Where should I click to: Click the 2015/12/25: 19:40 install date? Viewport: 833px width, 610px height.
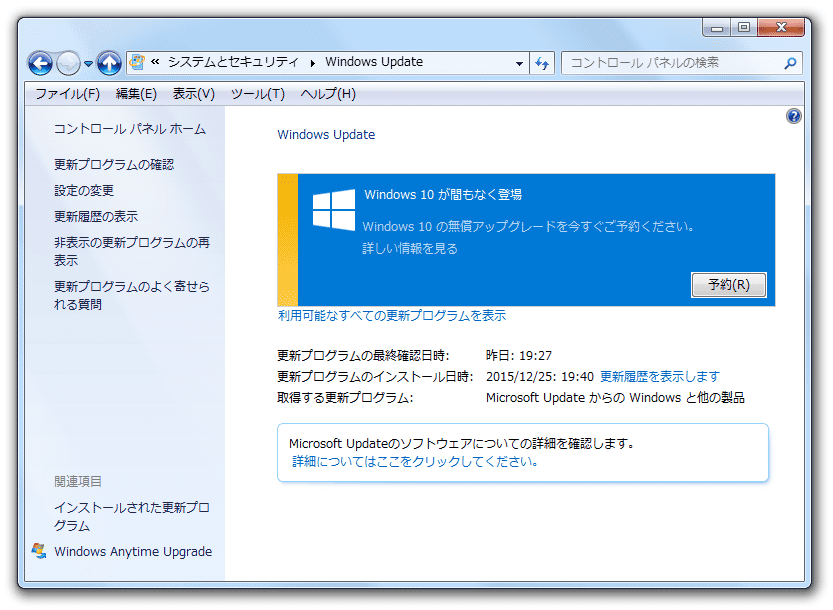pos(540,377)
